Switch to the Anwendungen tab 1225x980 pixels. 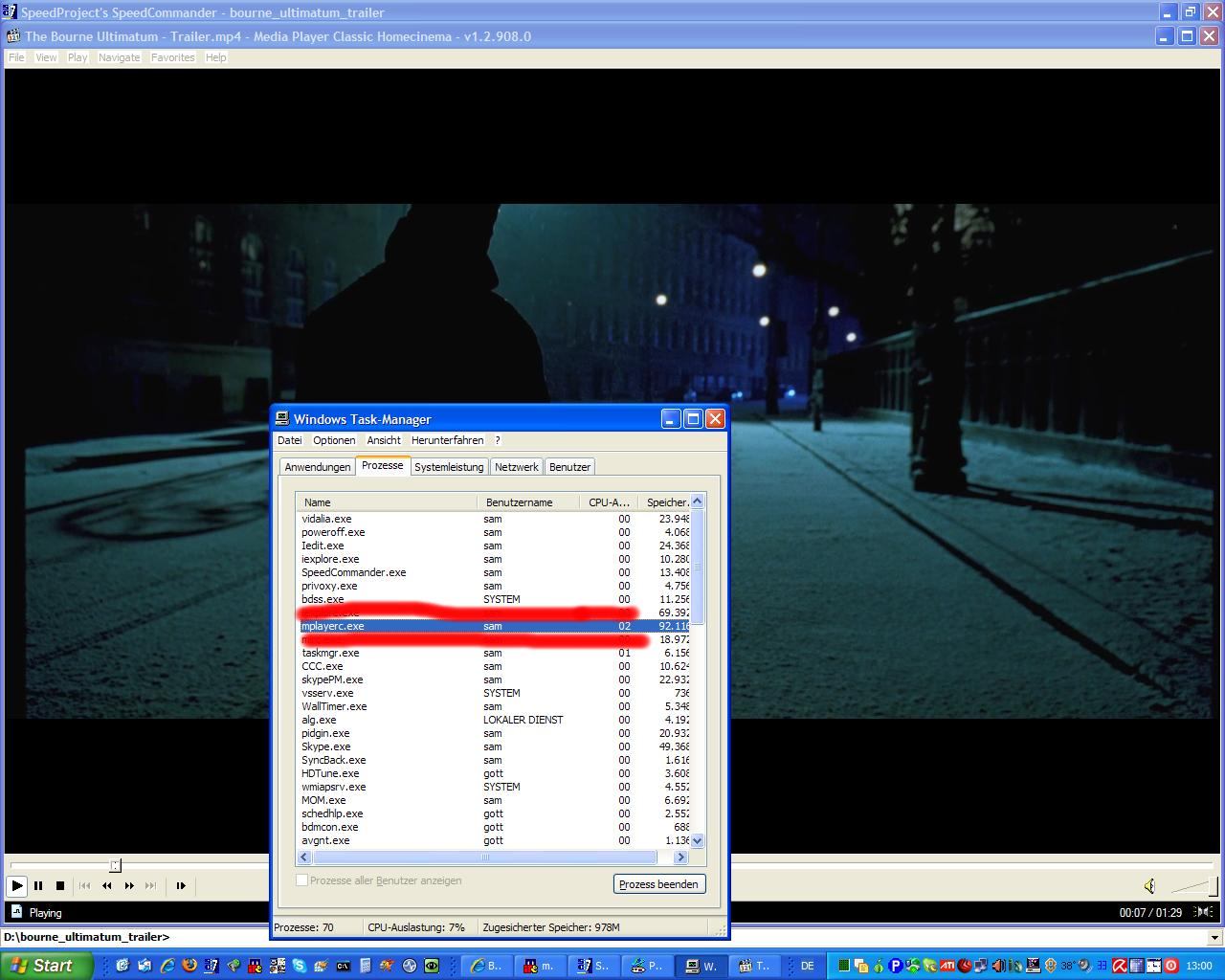tap(318, 467)
